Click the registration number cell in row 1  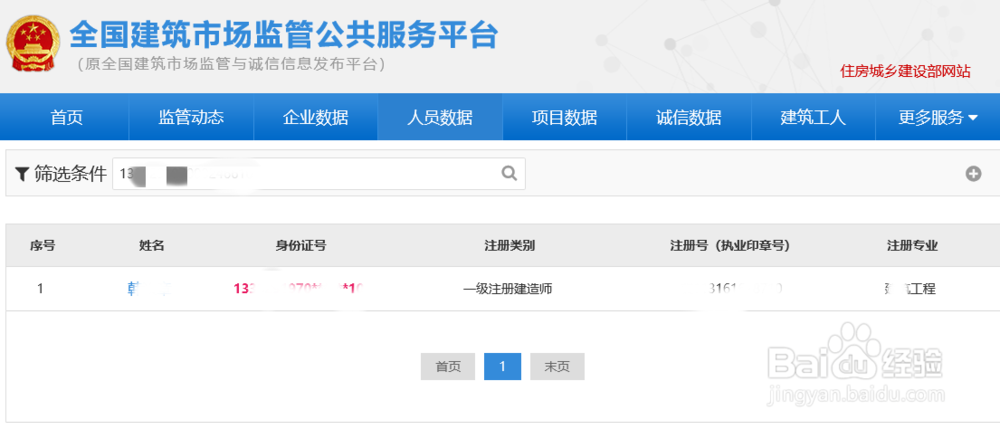[x=745, y=289]
